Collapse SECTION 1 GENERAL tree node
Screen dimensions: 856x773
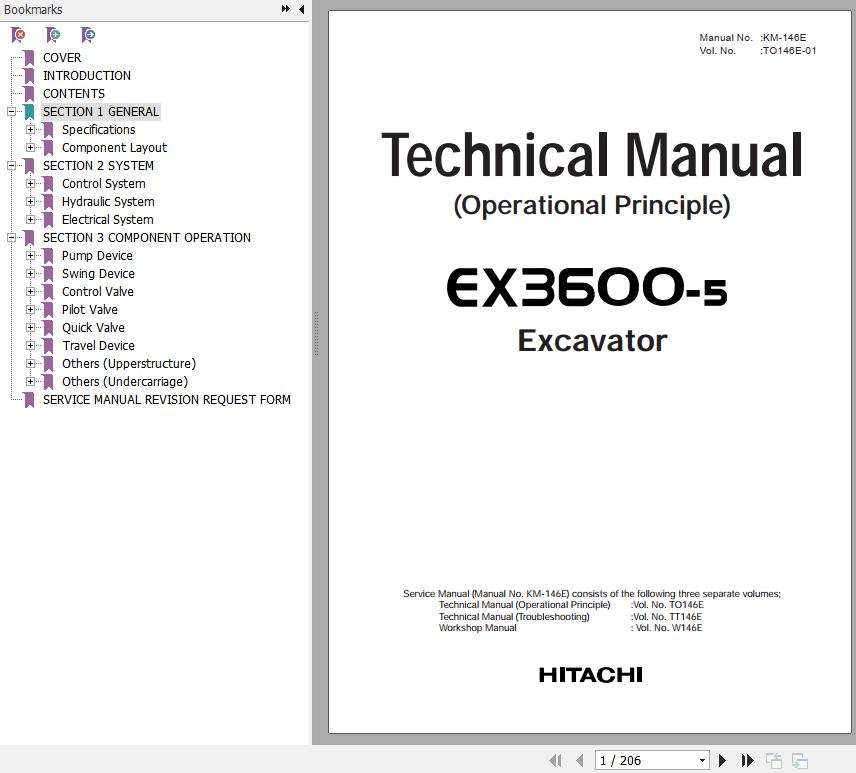(11, 111)
